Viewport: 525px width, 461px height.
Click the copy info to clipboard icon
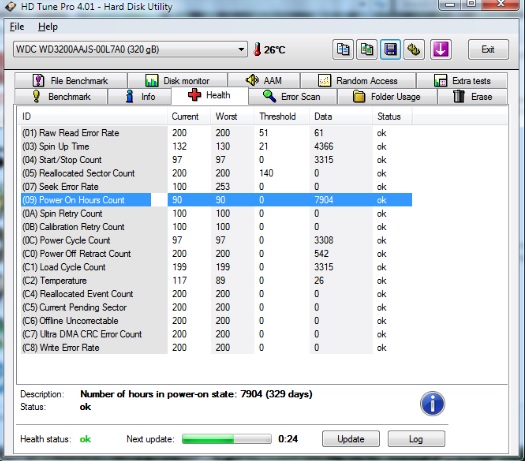(343, 50)
